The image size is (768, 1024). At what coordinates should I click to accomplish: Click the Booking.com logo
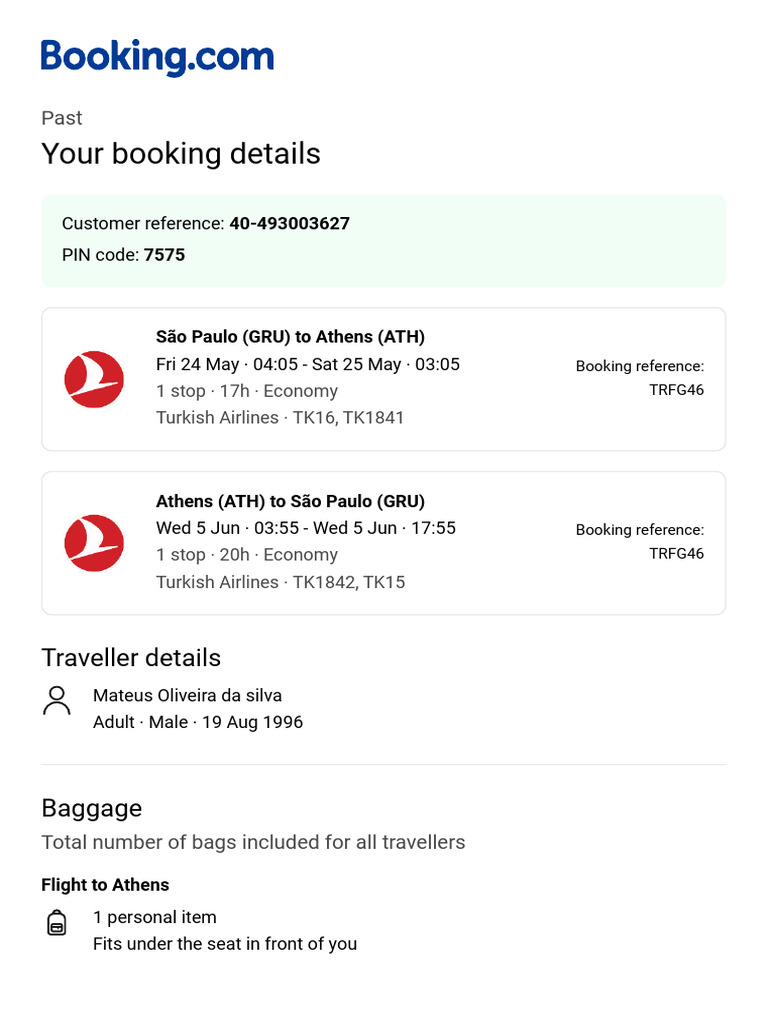tap(157, 57)
